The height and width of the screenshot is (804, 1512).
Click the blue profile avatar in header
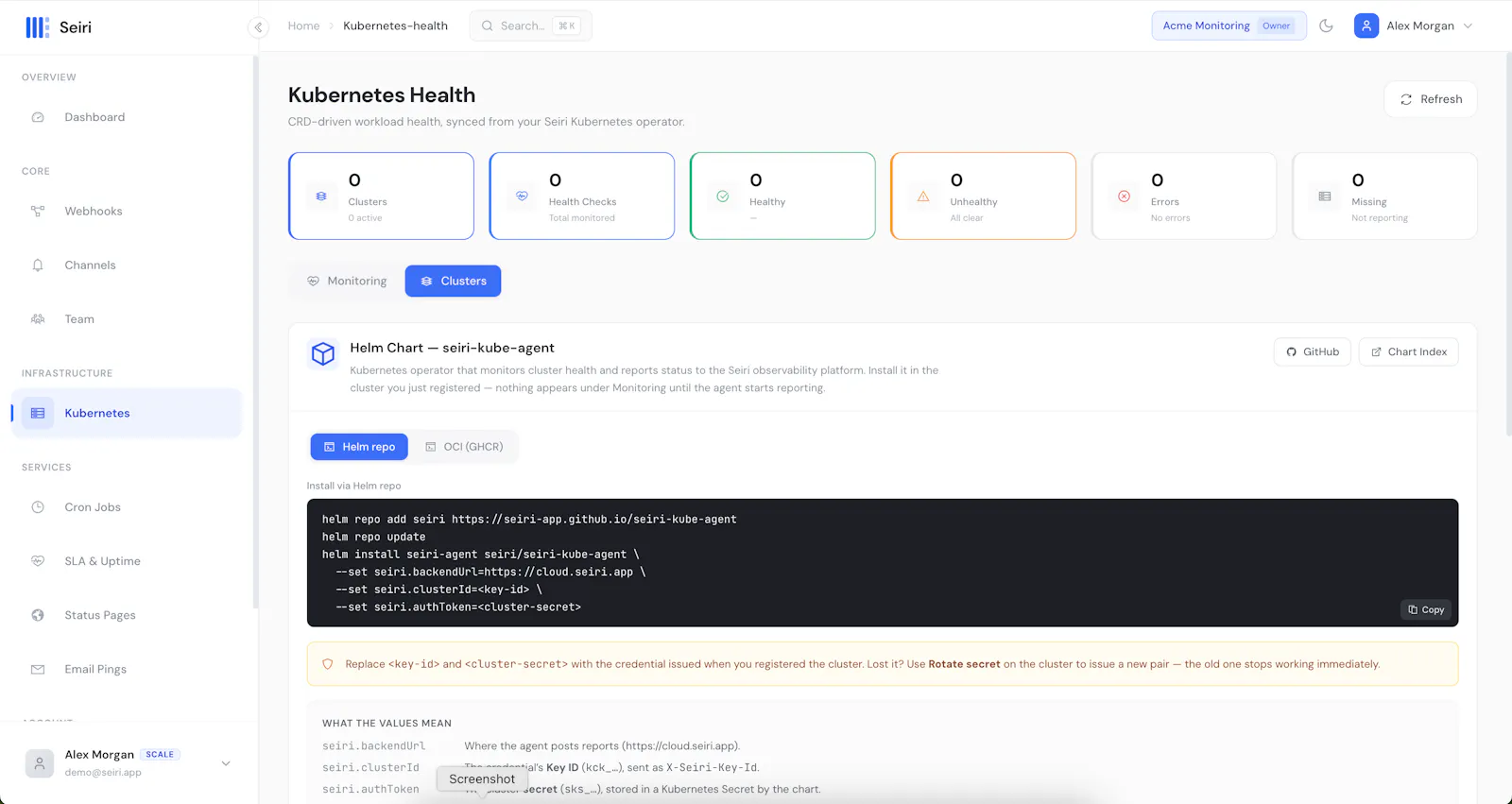click(1366, 26)
